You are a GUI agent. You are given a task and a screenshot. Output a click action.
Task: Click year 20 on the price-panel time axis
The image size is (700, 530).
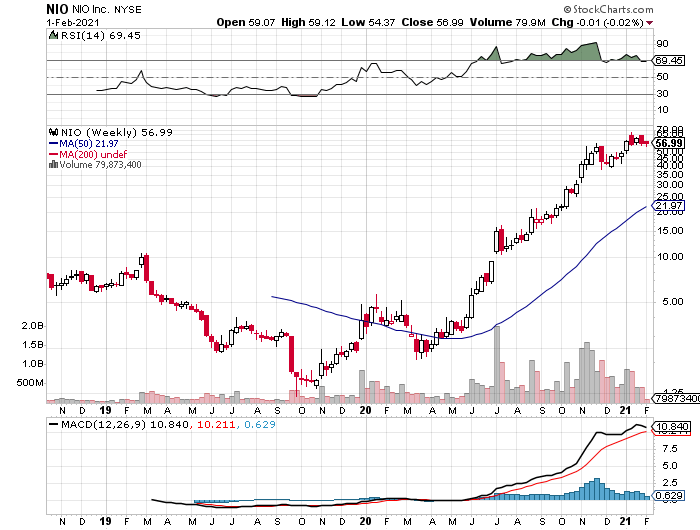(366, 410)
